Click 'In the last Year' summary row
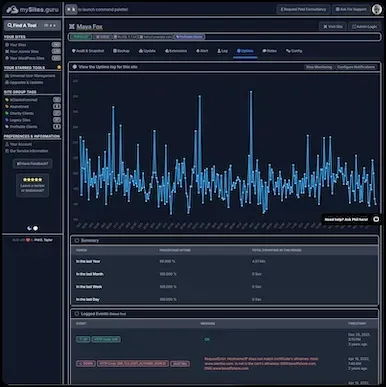This screenshot has width=386, height=387. [224, 261]
